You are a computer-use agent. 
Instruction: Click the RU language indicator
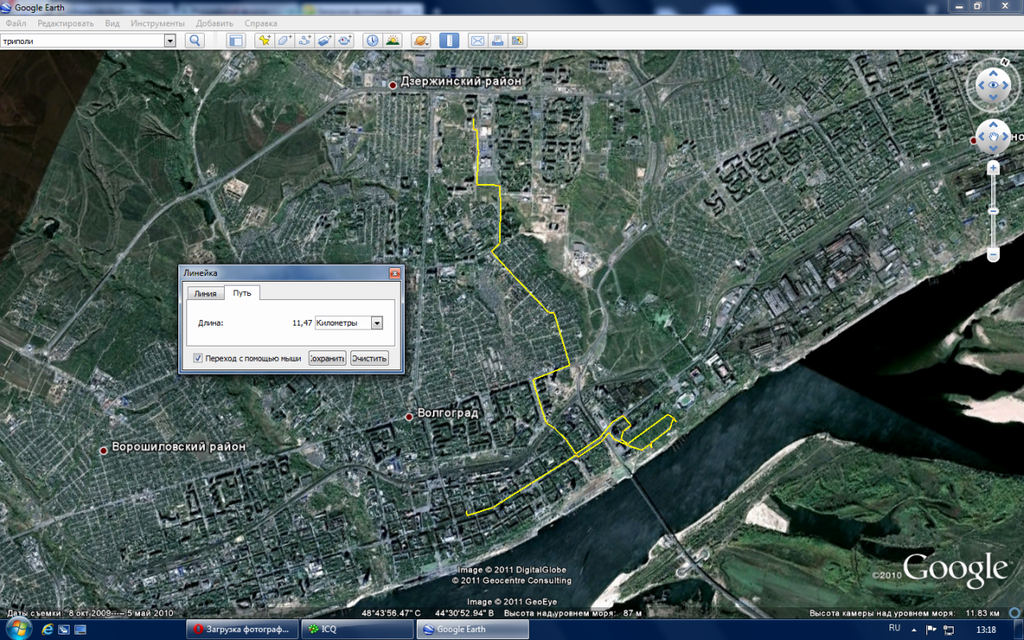click(894, 628)
